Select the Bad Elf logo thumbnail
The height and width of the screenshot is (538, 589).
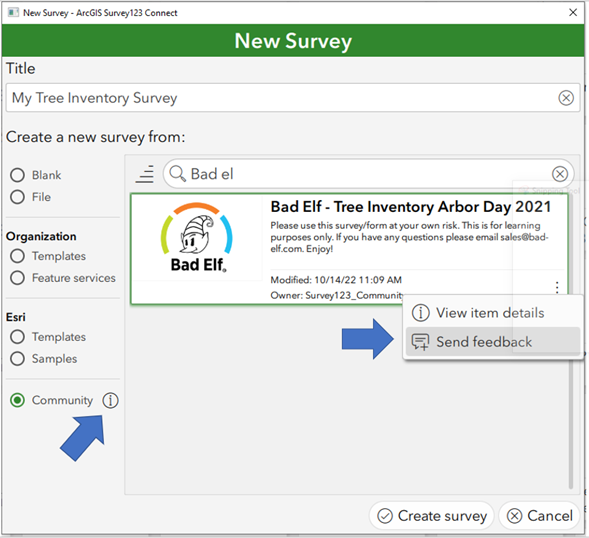tap(198, 238)
